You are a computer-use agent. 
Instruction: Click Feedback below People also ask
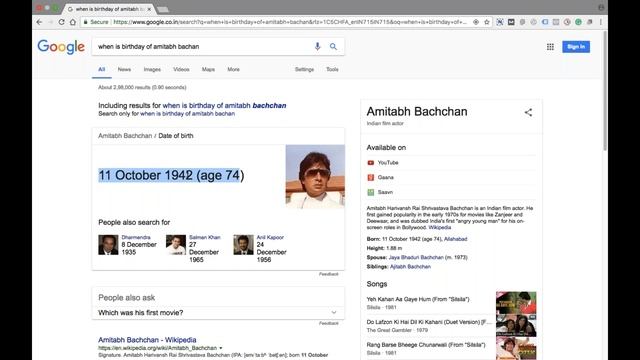(329, 323)
